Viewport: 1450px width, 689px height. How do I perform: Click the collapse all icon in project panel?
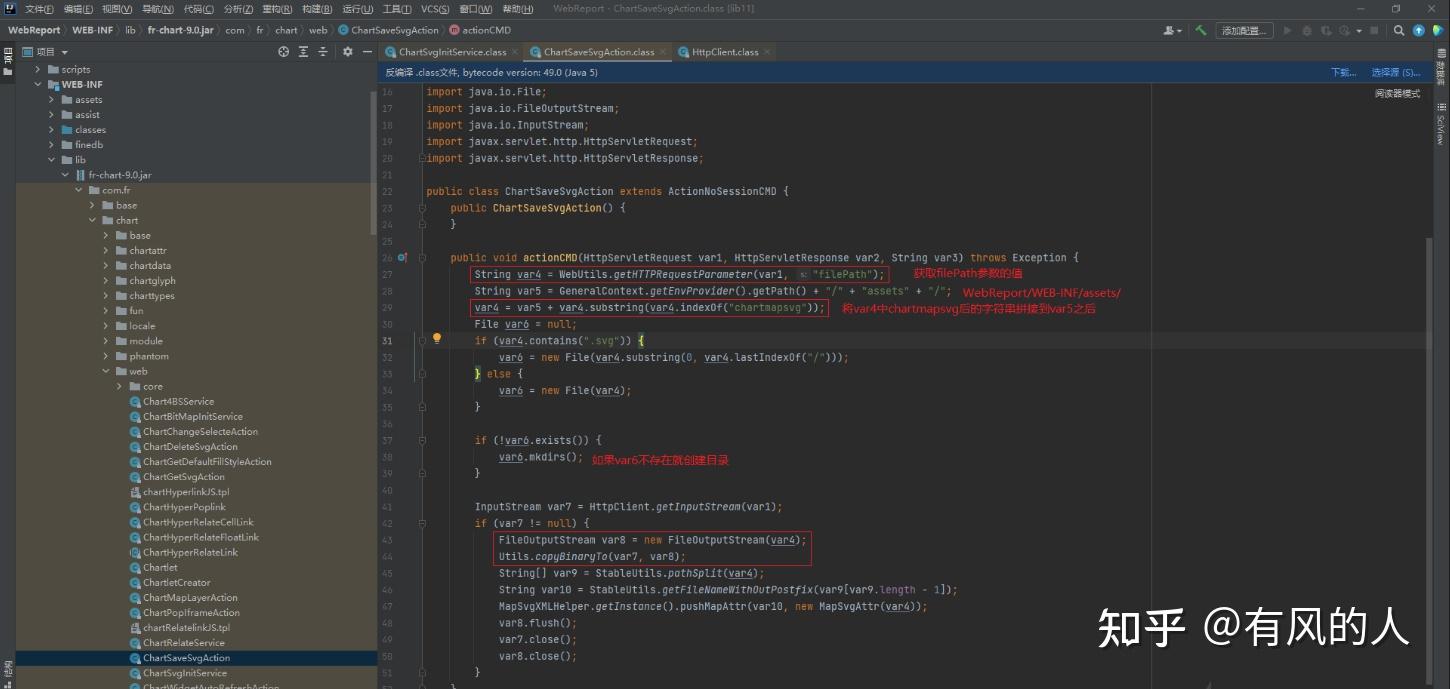click(x=324, y=52)
